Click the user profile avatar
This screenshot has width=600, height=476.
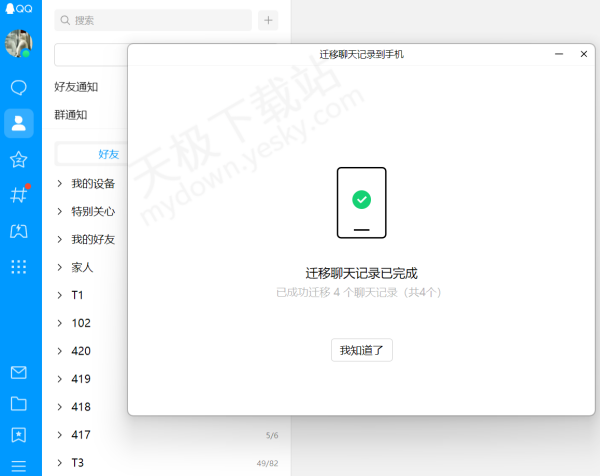[x=19, y=44]
